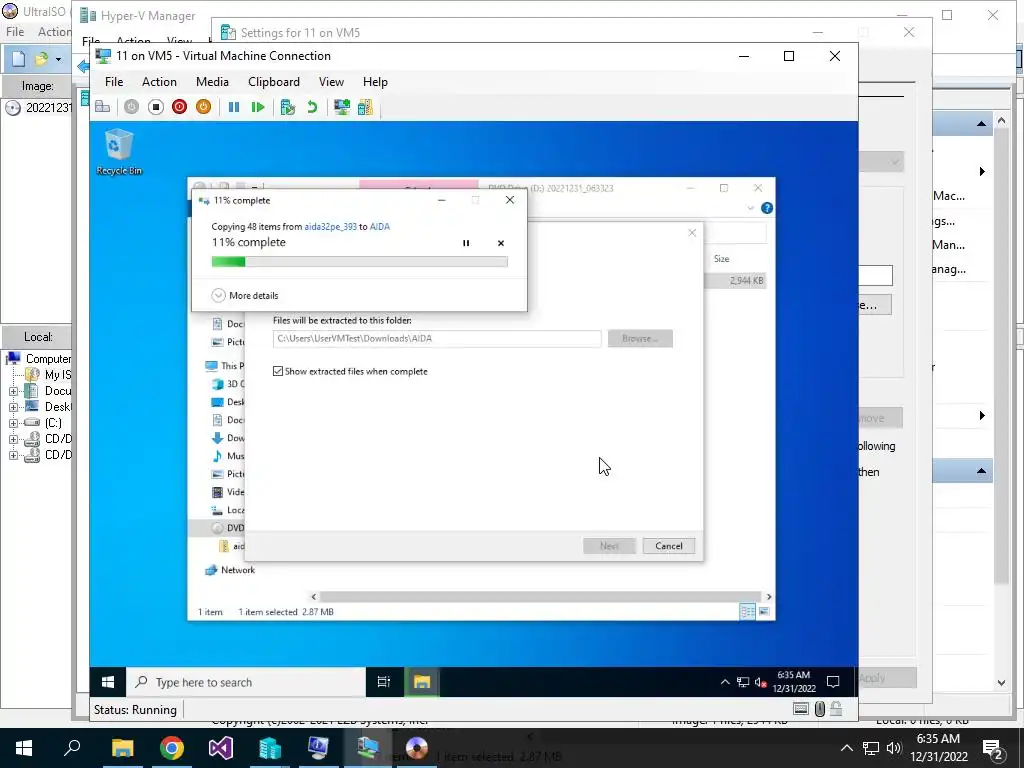Screen dimensions: 1024x768
Task: Cancel the file copy with the small X
Action: (x=501, y=243)
